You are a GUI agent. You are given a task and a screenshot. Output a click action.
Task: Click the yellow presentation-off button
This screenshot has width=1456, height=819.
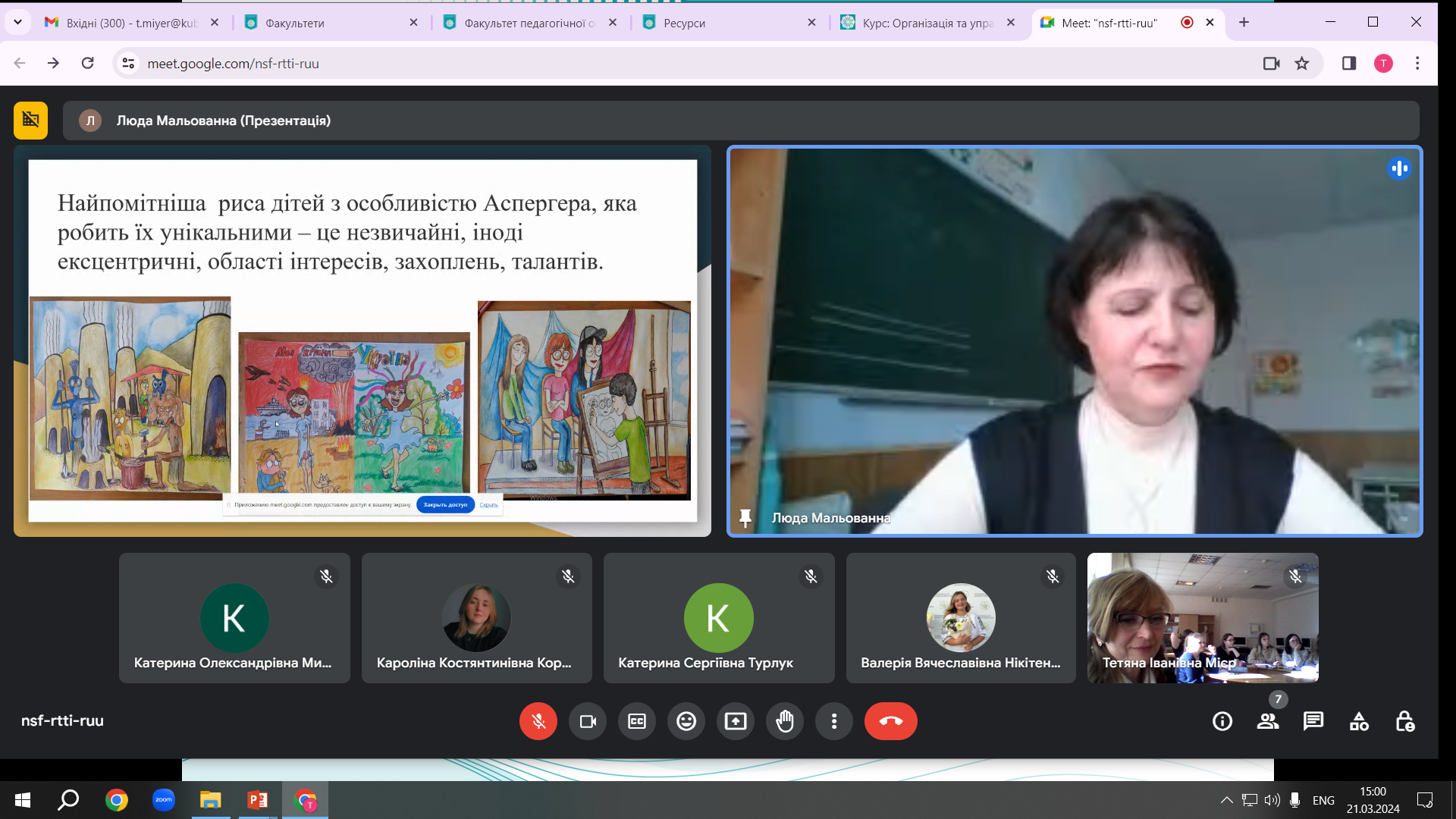point(30,120)
